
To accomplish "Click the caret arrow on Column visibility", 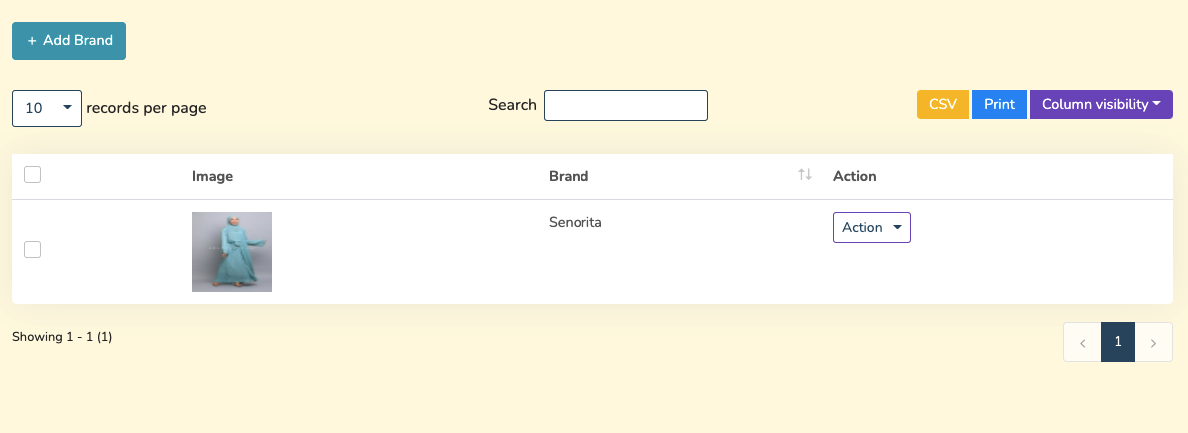I will [x=1156, y=104].
